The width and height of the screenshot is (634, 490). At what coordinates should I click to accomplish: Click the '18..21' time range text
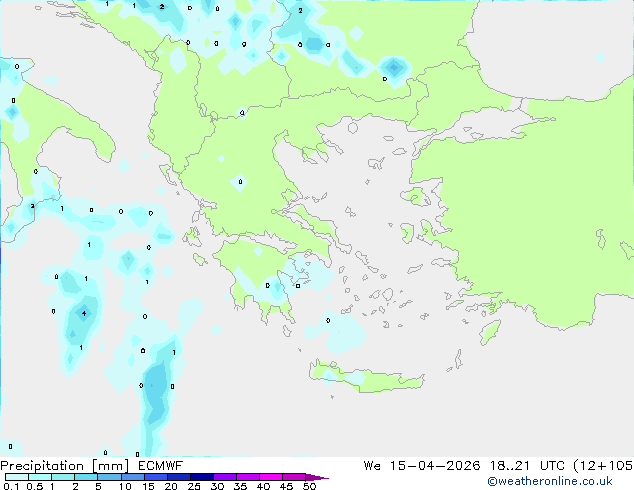pyautogui.click(x=509, y=466)
